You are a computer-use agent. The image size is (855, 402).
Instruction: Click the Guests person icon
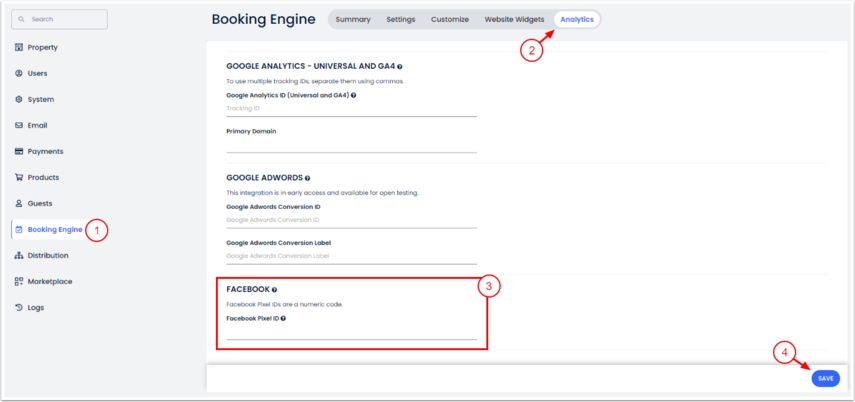(x=19, y=203)
